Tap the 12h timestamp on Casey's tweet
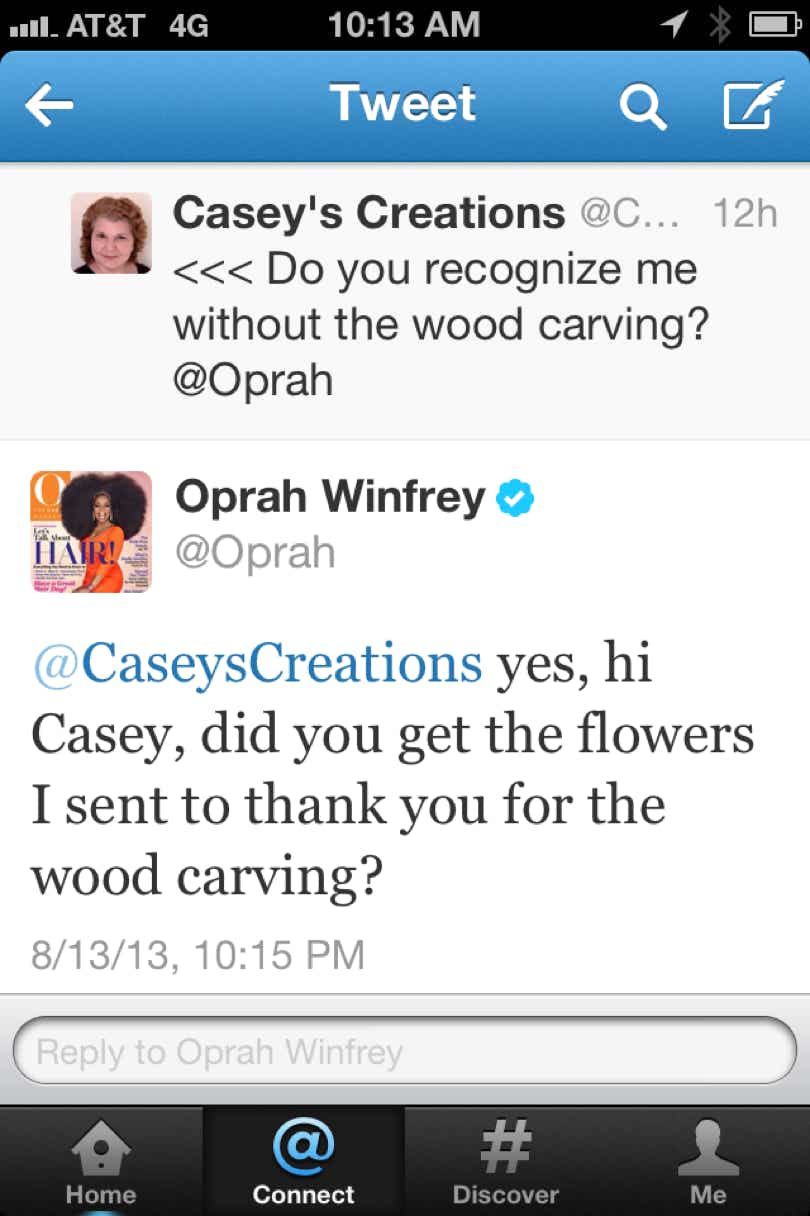810x1216 pixels. point(744,211)
